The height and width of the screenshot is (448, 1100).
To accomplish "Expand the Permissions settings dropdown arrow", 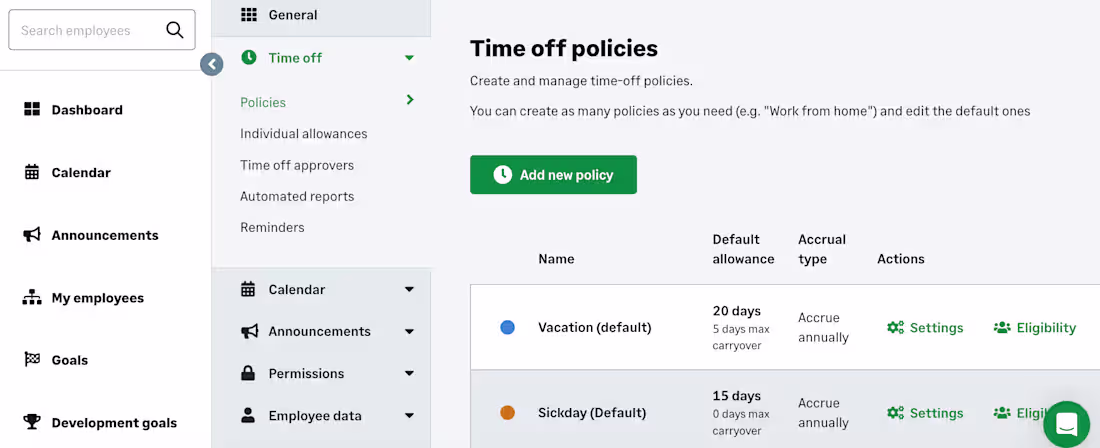I will (409, 373).
